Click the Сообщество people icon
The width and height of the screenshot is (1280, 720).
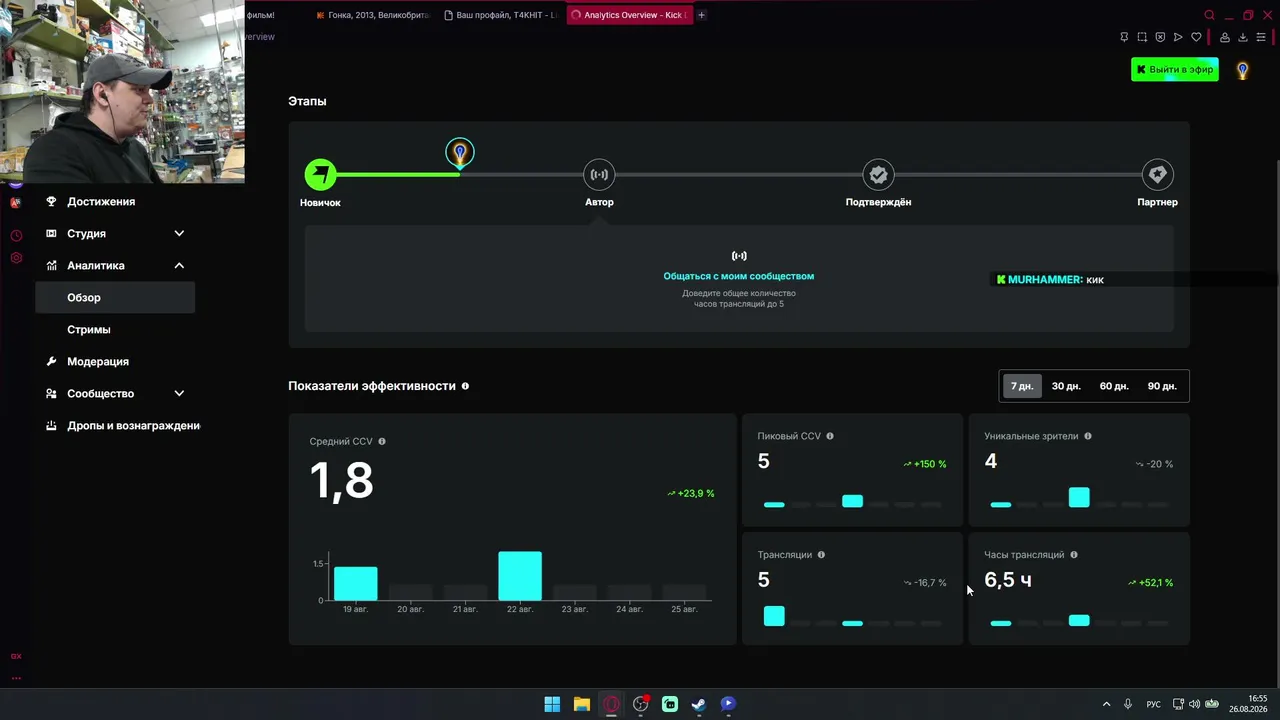point(51,393)
